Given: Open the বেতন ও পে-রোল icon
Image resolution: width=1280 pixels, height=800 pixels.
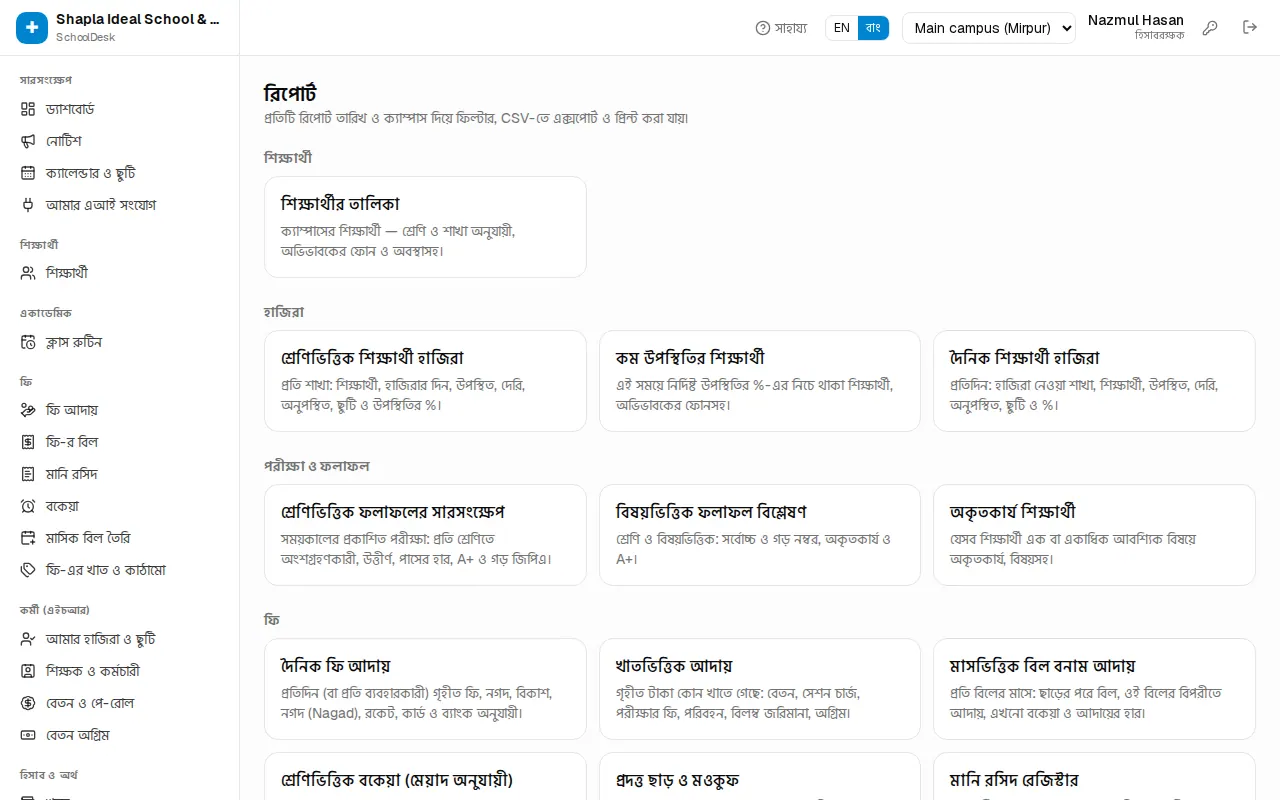Looking at the screenshot, I should pos(28,703).
